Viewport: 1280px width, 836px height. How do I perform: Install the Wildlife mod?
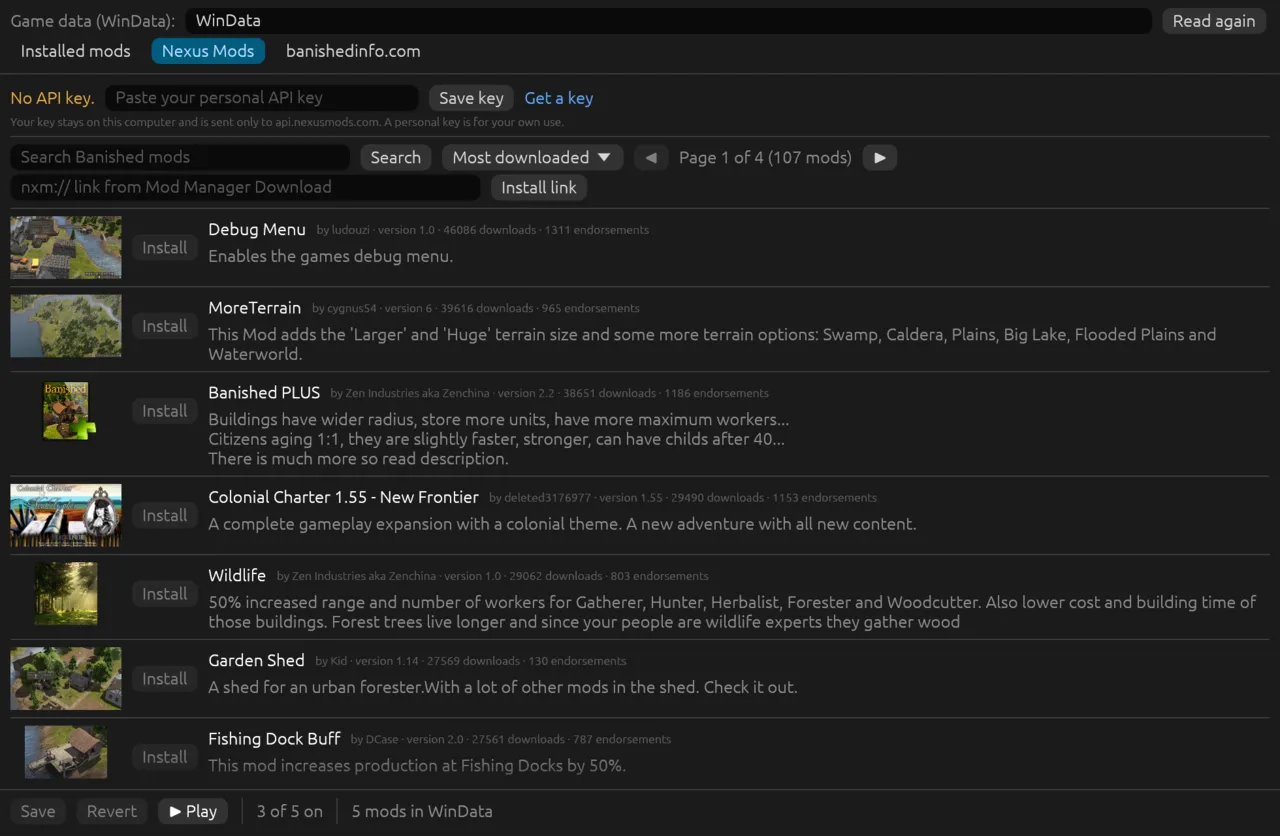point(165,594)
